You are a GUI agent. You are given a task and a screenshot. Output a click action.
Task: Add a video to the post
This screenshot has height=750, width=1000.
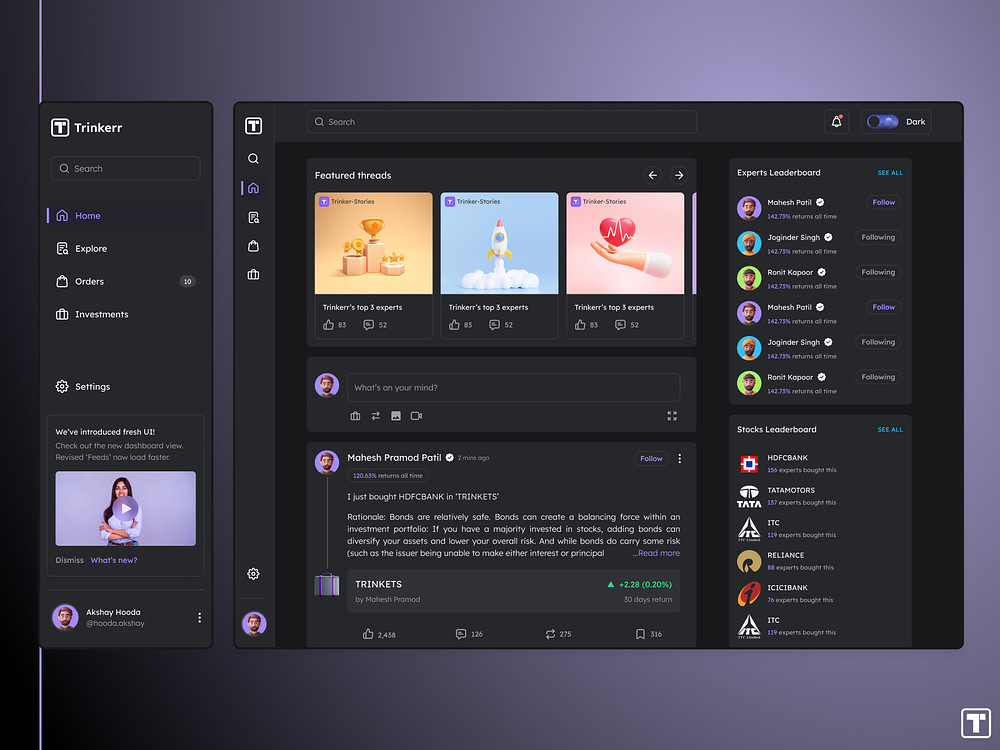point(416,416)
